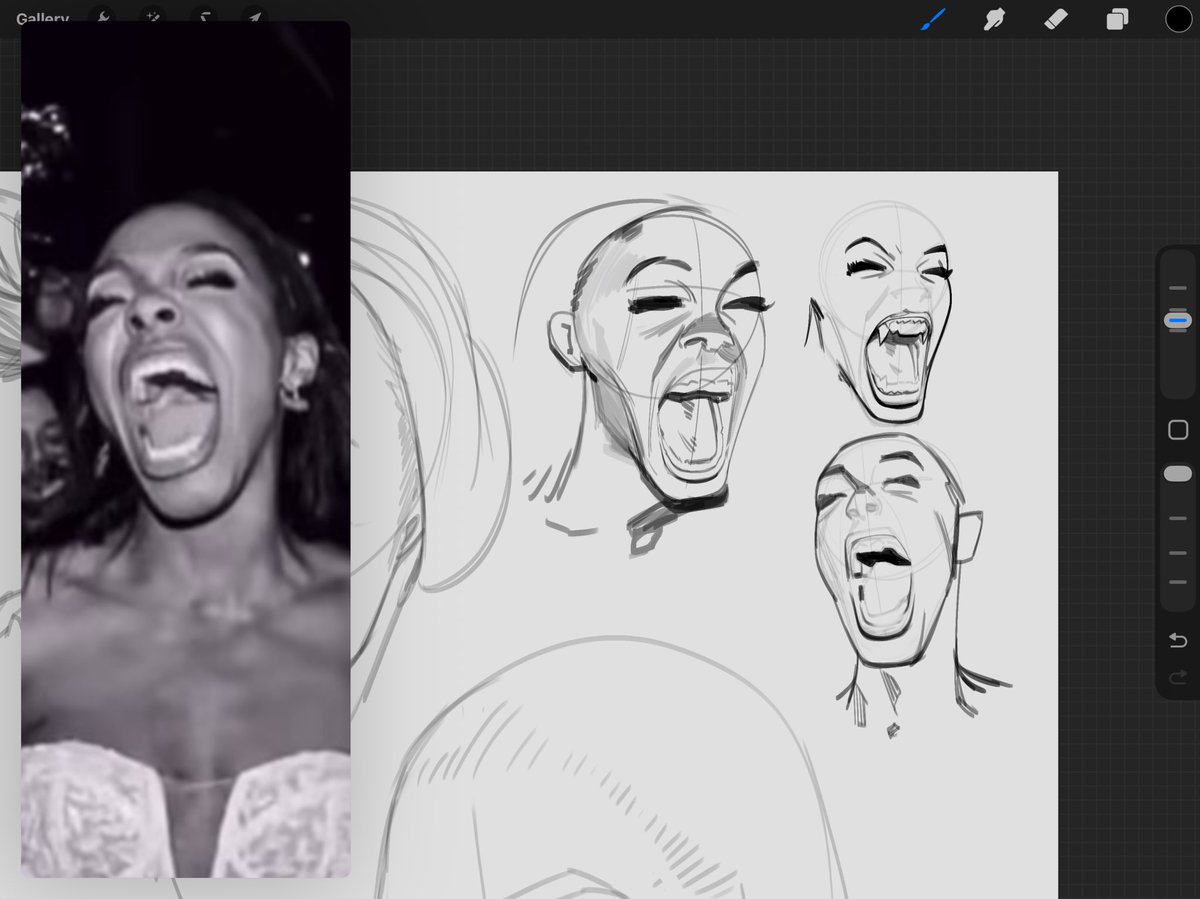
Task: Open the black color picker
Action: (x=1178, y=19)
